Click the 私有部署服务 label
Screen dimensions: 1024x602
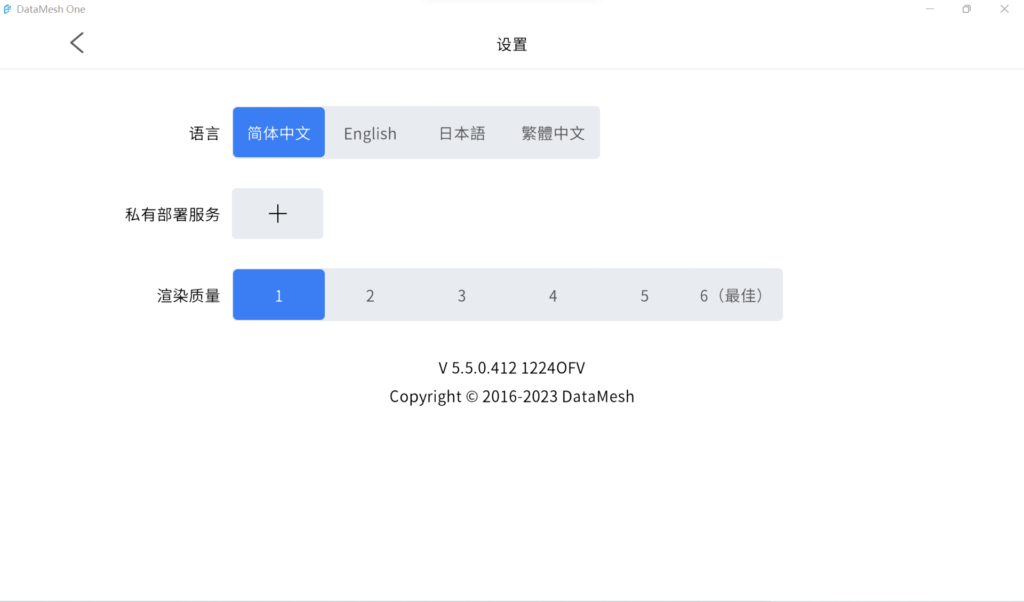coord(172,214)
